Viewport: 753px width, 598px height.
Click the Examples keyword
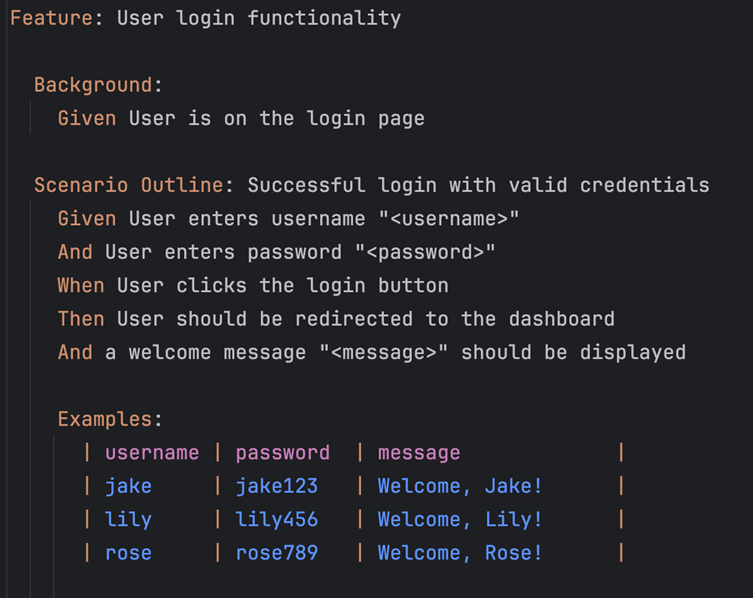click(105, 419)
